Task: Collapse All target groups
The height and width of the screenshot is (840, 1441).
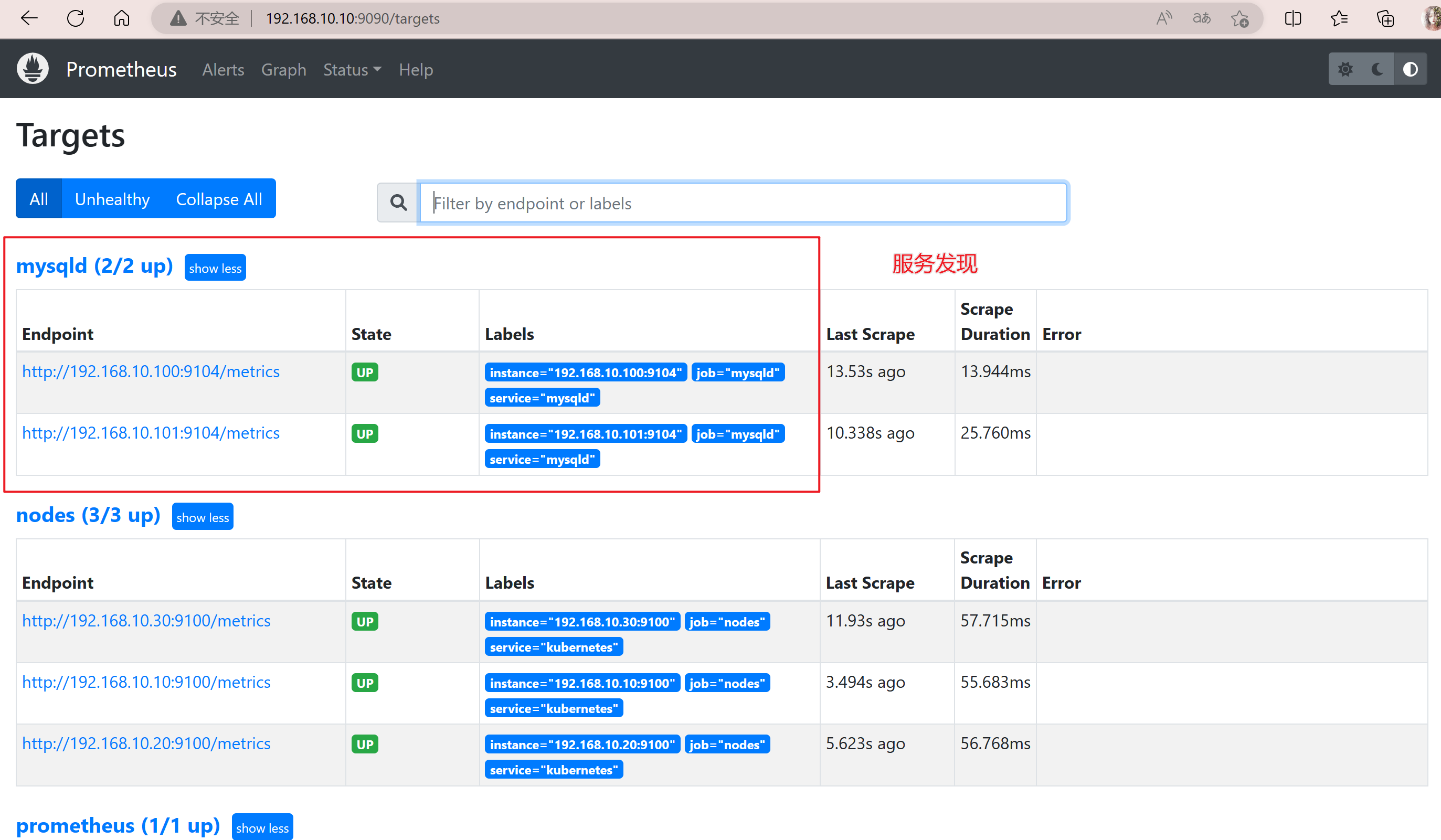Action: (218, 199)
